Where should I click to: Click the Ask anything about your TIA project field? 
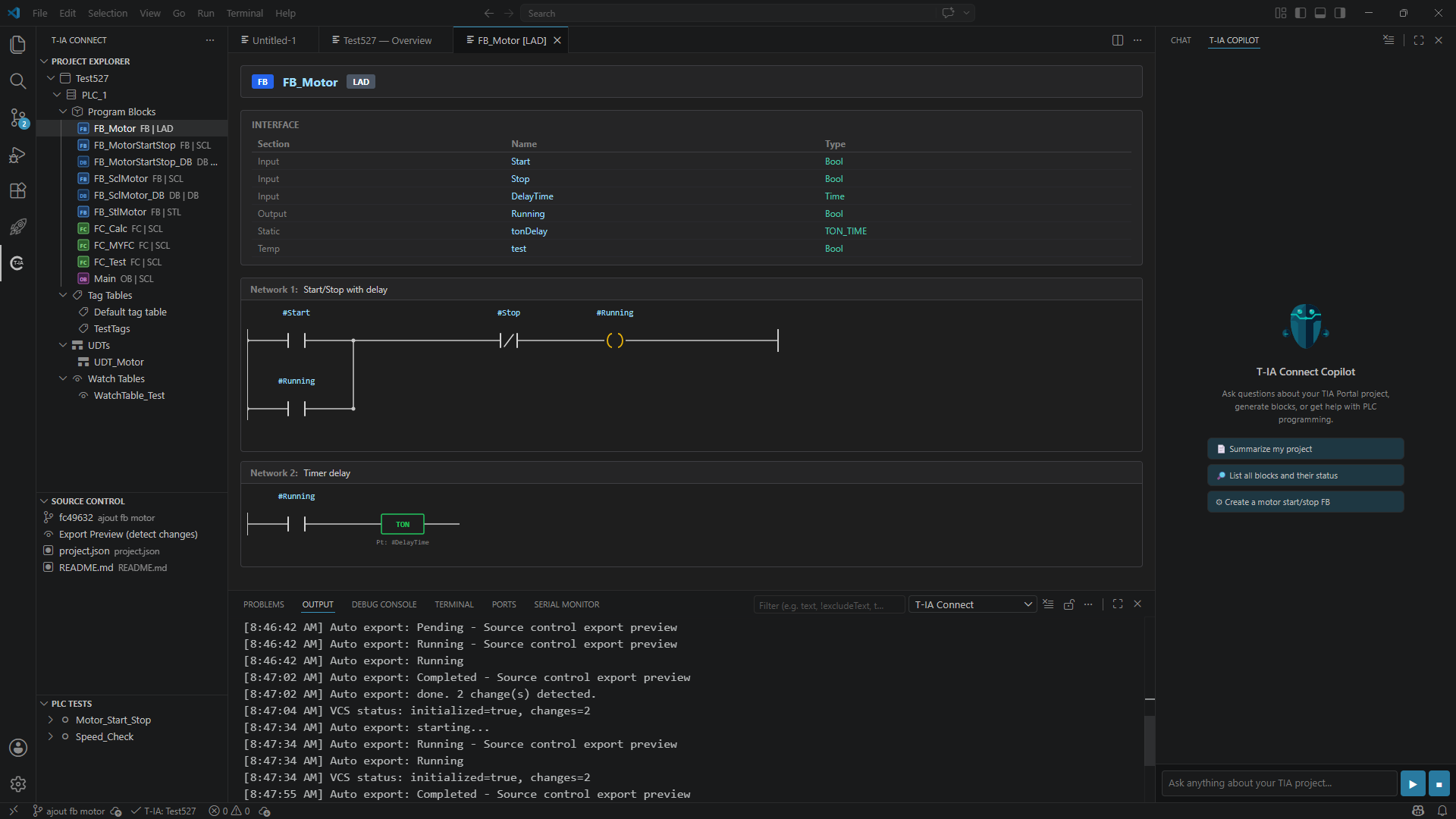pos(1279,783)
